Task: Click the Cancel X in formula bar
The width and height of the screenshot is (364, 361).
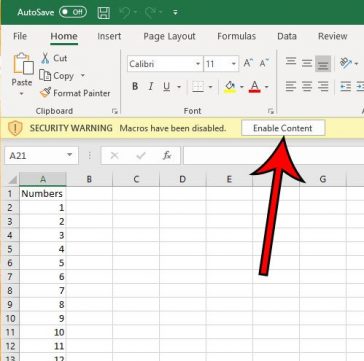Action: click(x=114, y=156)
